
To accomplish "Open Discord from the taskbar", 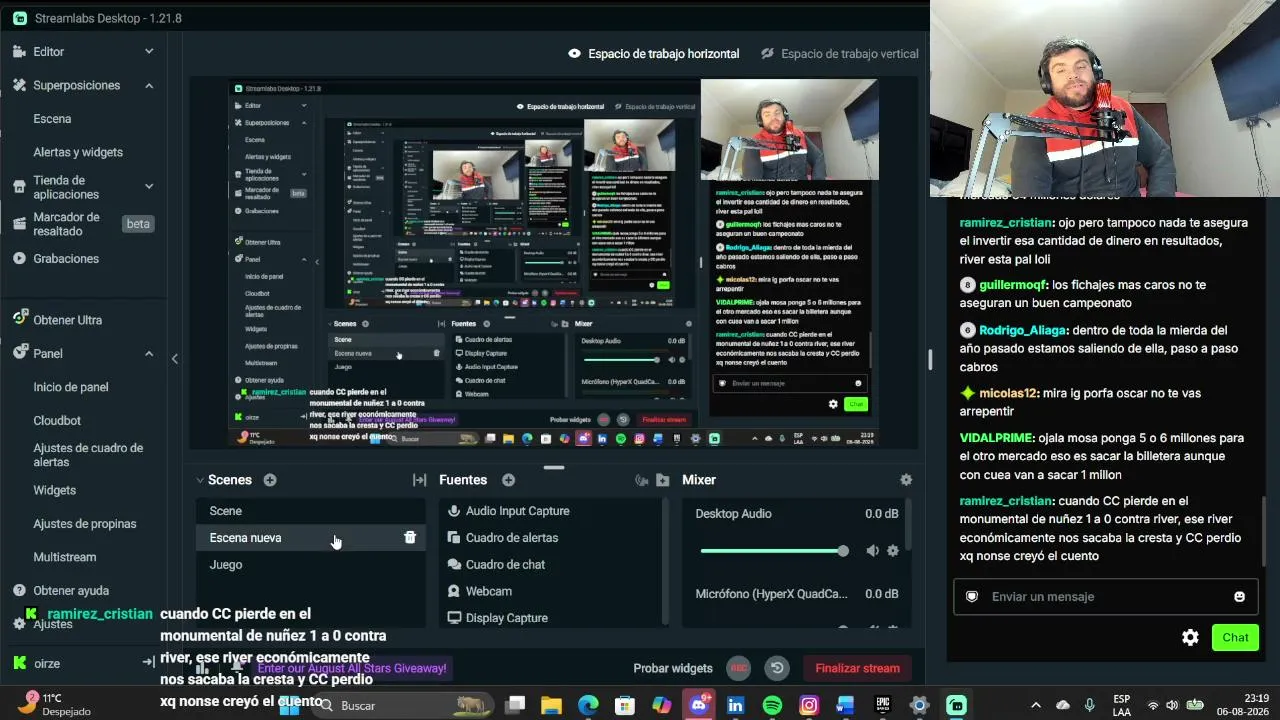I will (698, 705).
